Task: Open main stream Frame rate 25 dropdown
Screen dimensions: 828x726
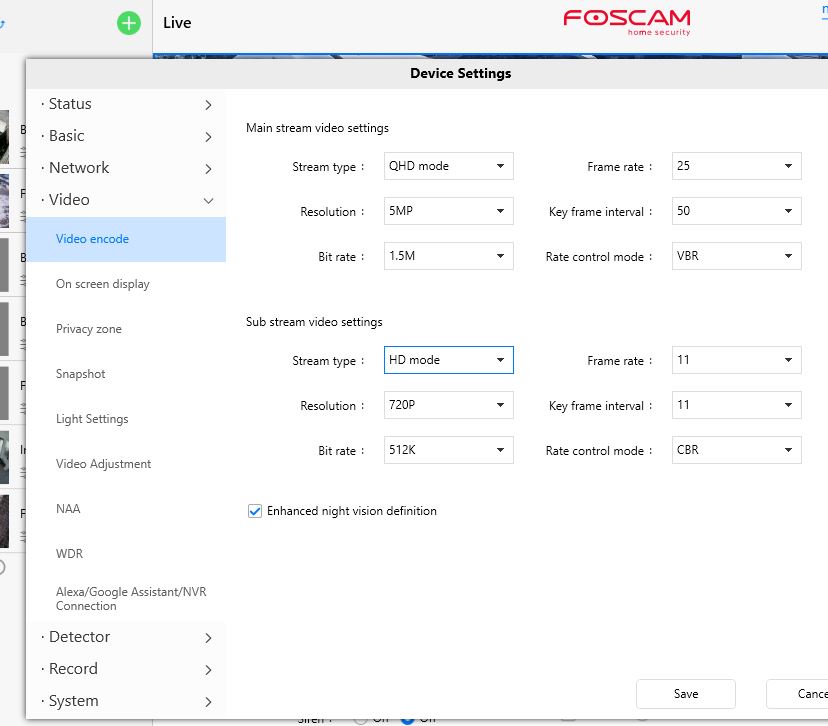Action: tap(736, 166)
